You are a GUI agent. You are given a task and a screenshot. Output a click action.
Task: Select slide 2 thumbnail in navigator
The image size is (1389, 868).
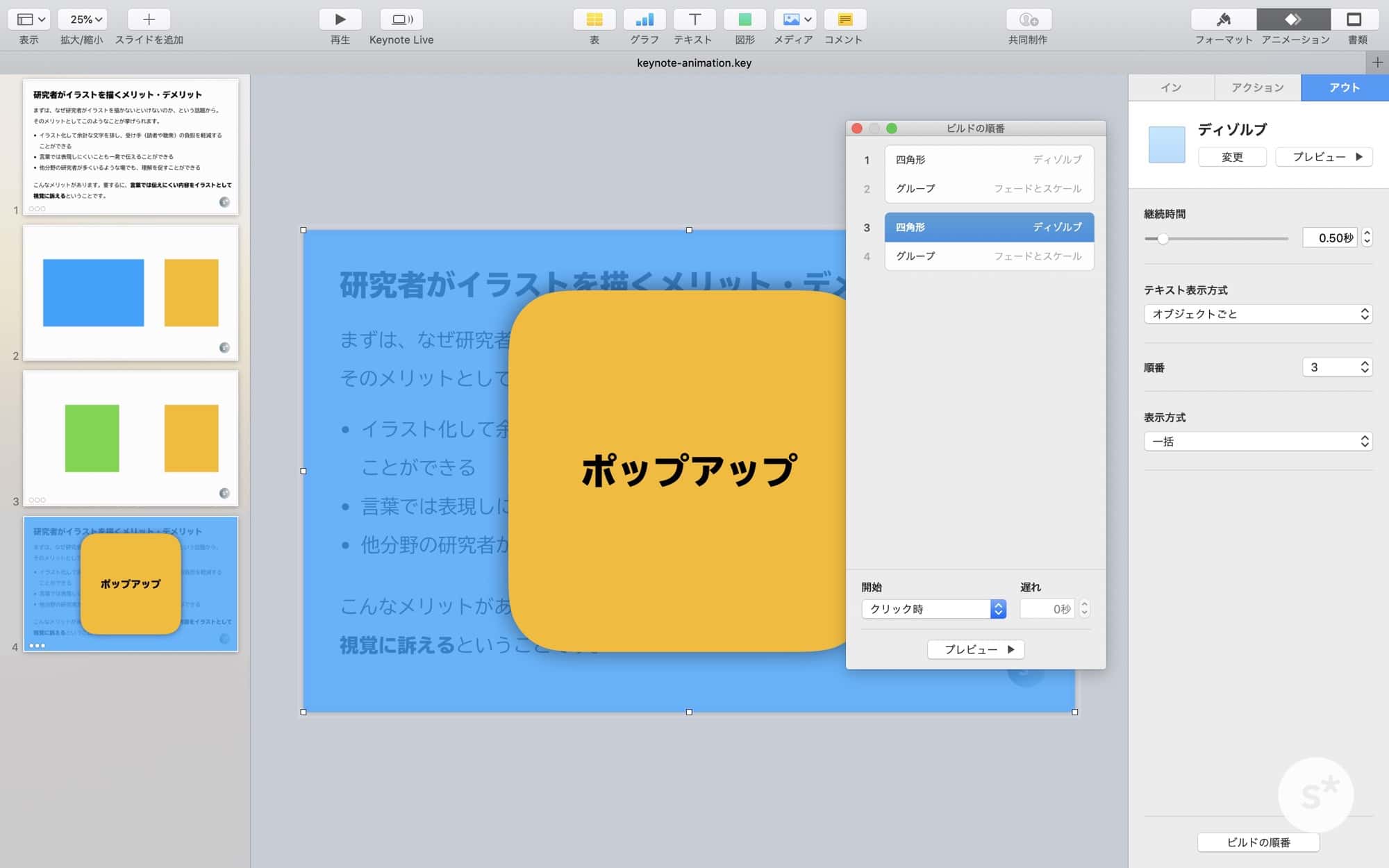tap(131, 292)
